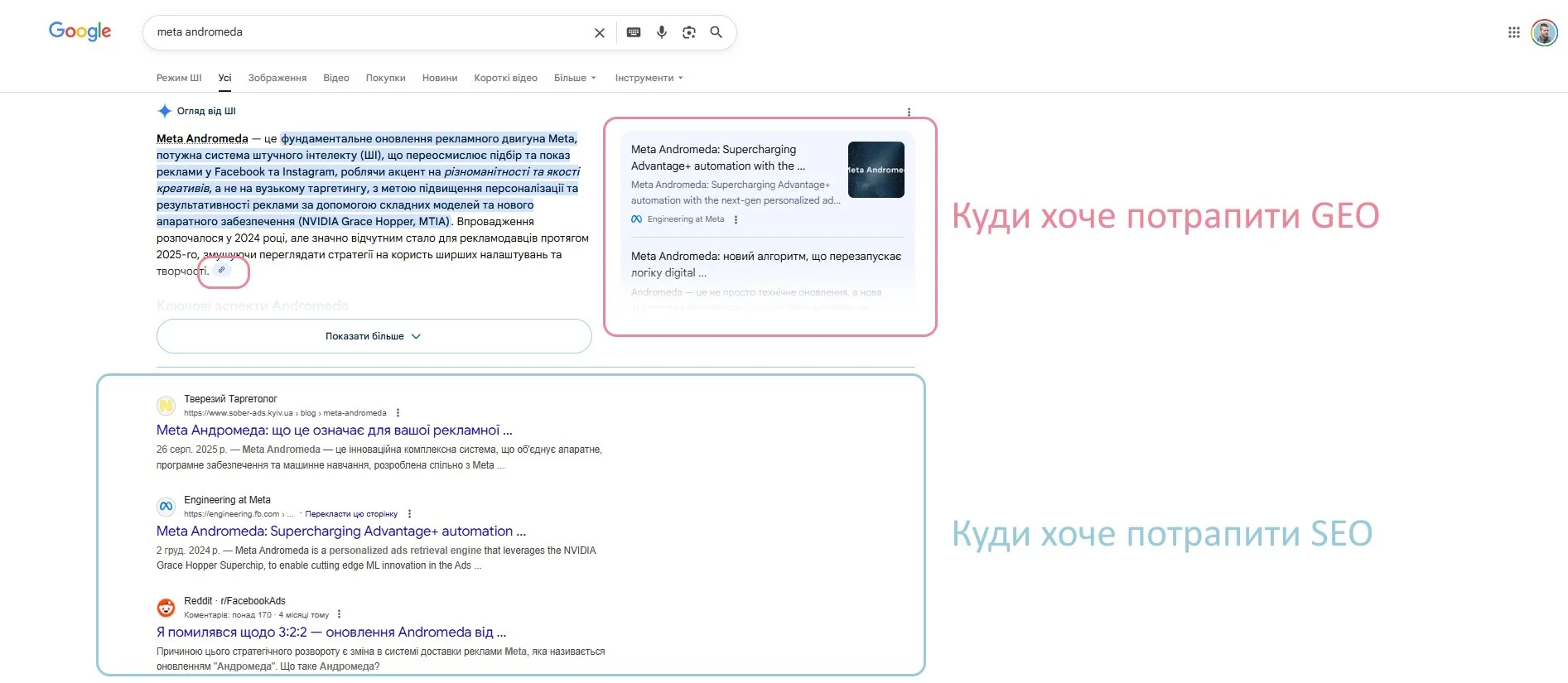Open source card Meta Andromeda: новий алгоритм

766,264
